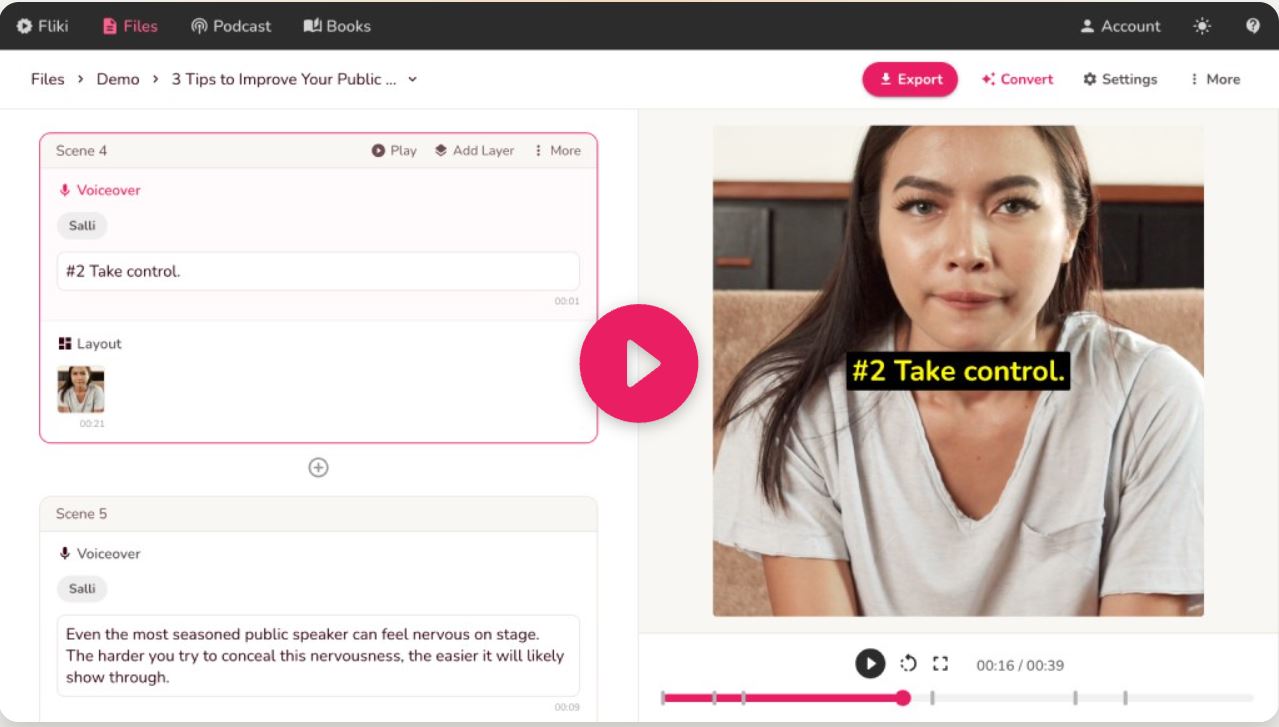
Task: Click the video thumbnail under Layout in Scene 4
Action: pos(80,389)
